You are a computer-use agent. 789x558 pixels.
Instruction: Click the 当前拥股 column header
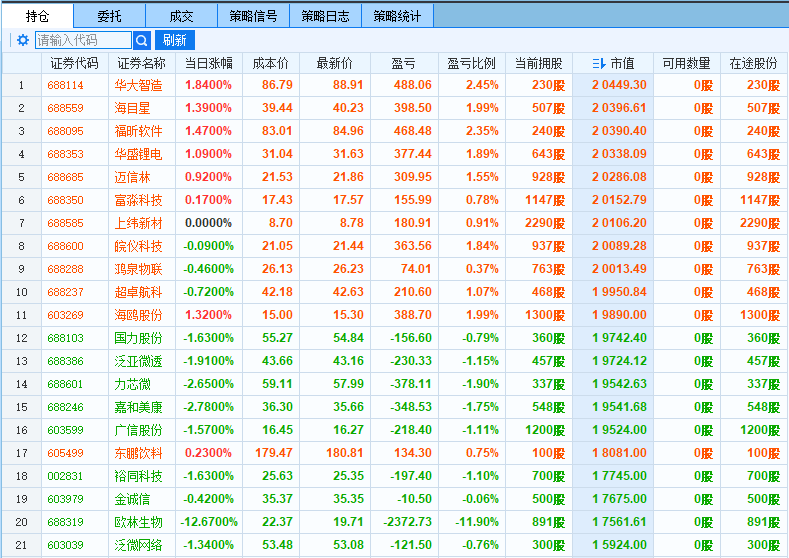point(538,63)
